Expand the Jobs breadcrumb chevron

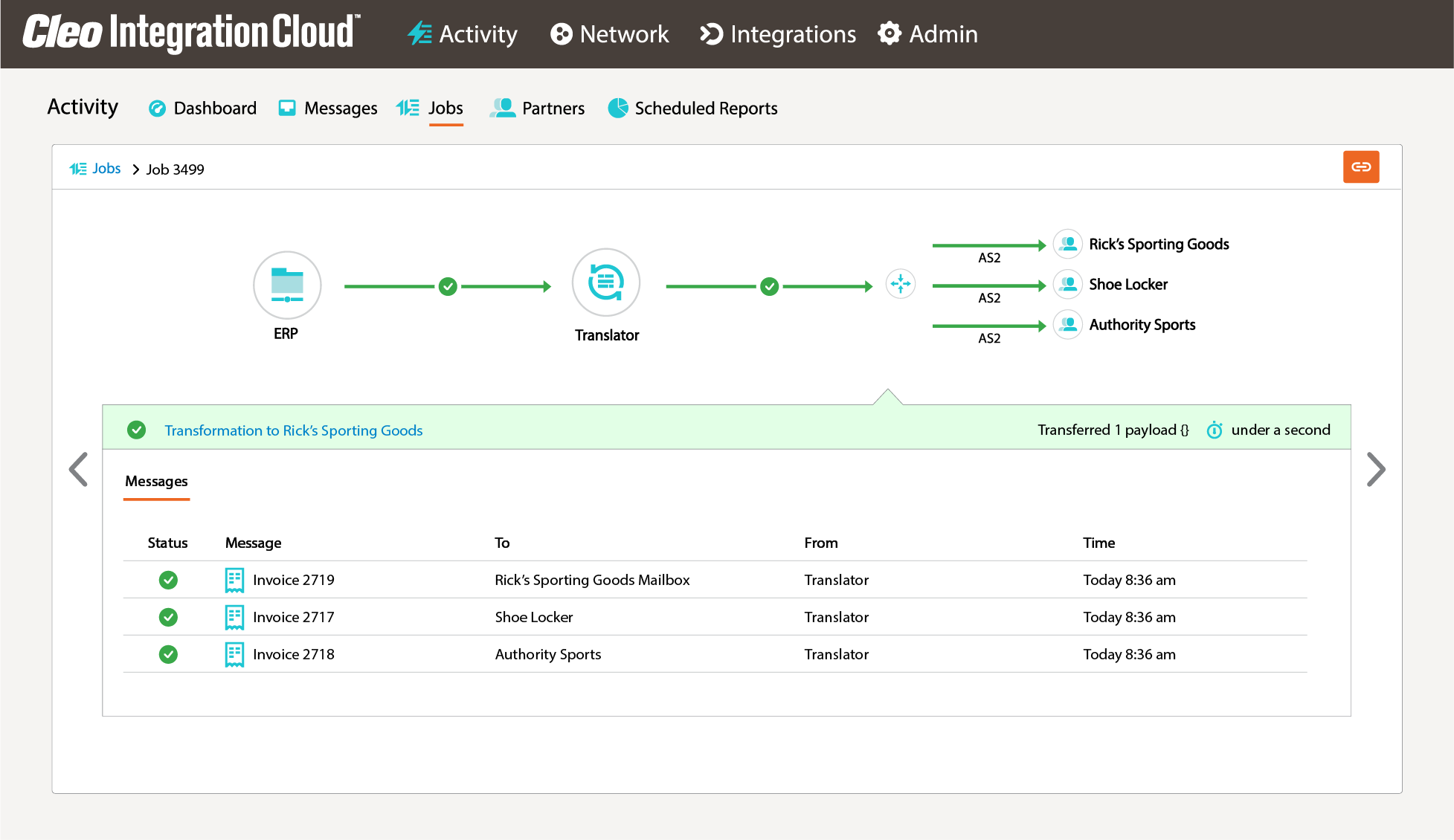[x=135, y=169]
